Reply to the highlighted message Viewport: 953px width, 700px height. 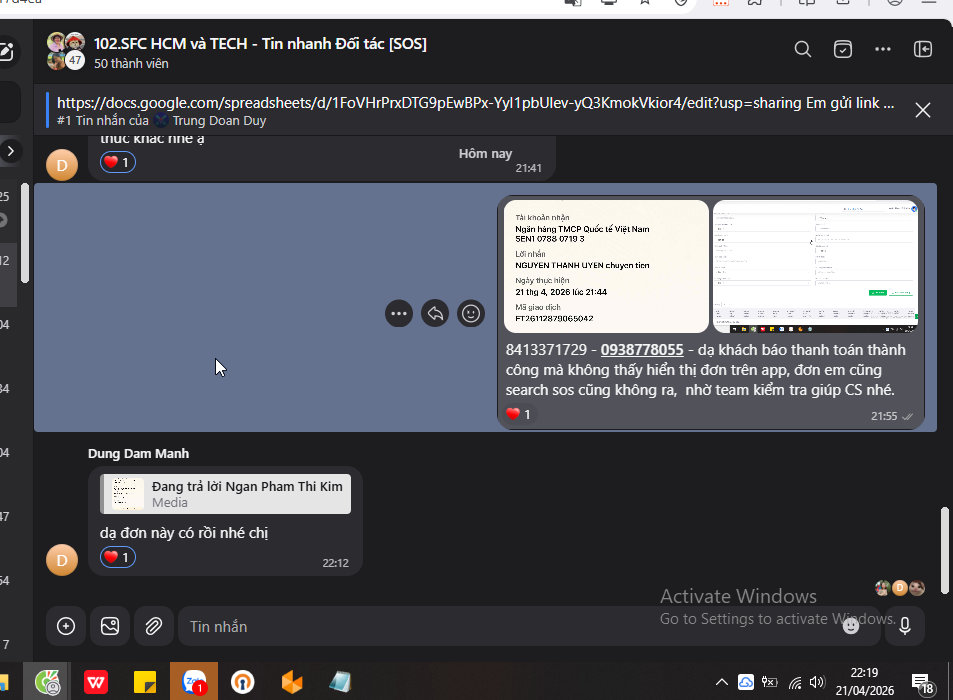point(435,314)
